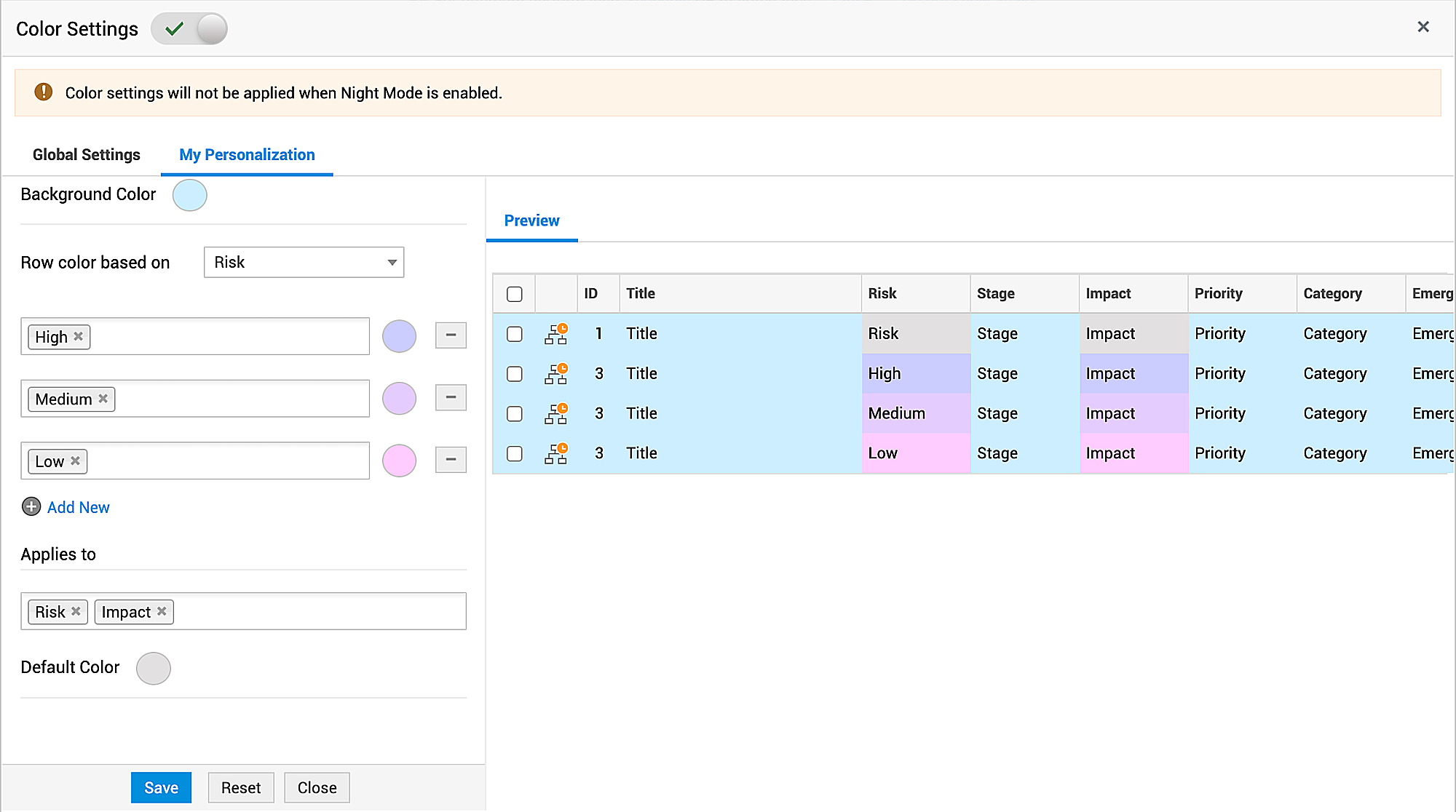
Task: Click minus button beside the High row
Action: [451, 335]
